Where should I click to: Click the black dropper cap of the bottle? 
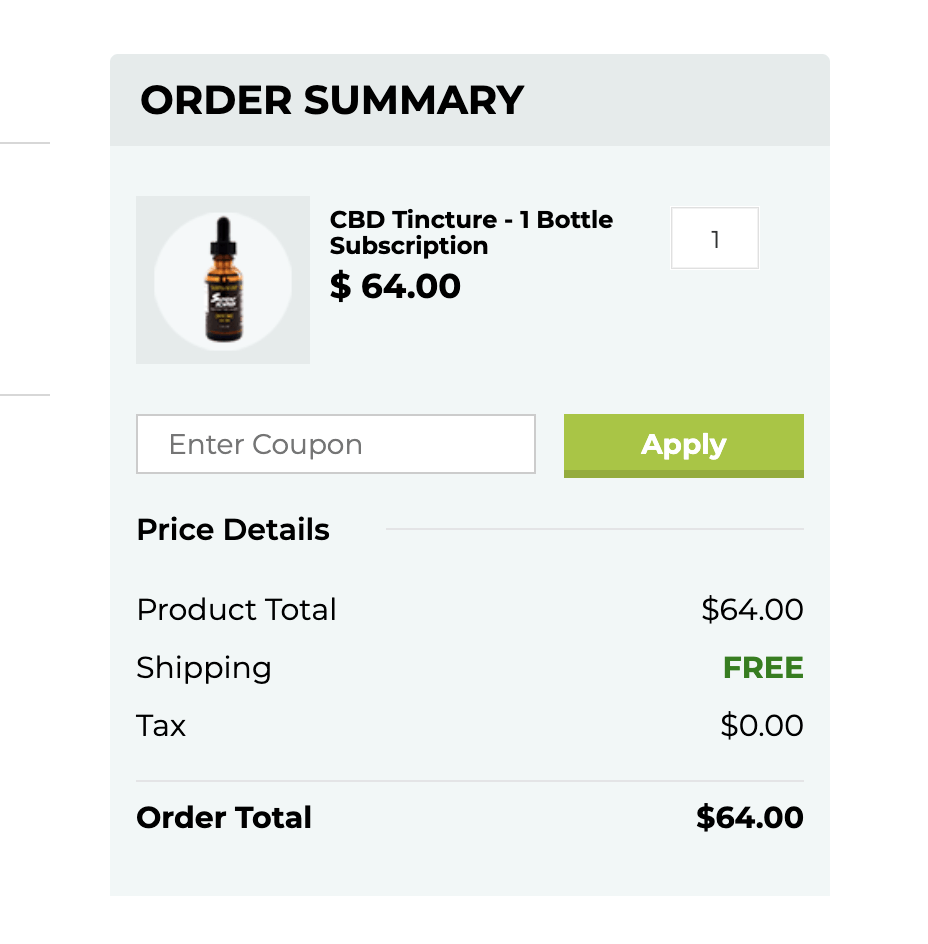[x=223, y=236]
